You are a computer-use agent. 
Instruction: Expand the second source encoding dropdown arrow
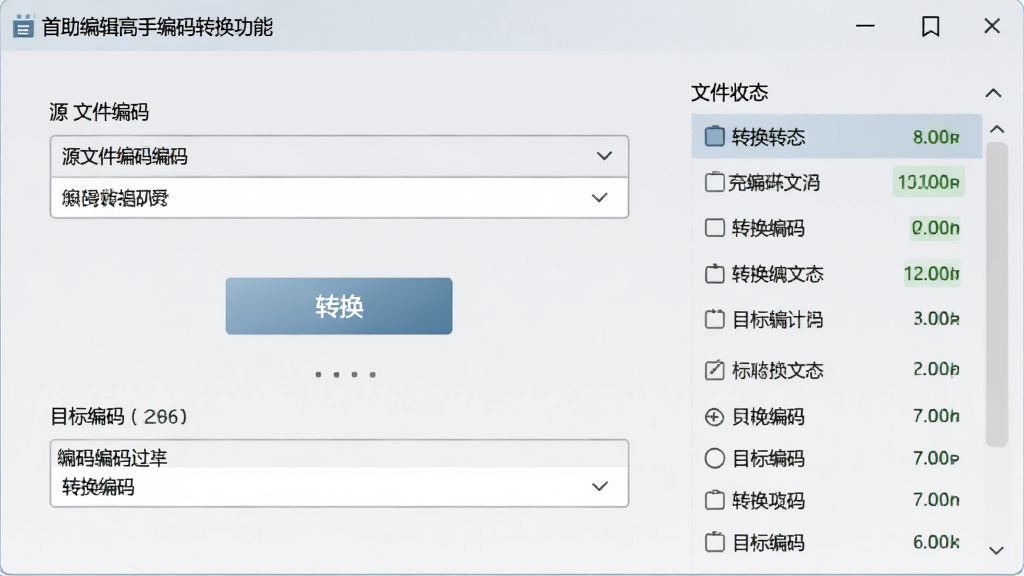pos(600,197)
